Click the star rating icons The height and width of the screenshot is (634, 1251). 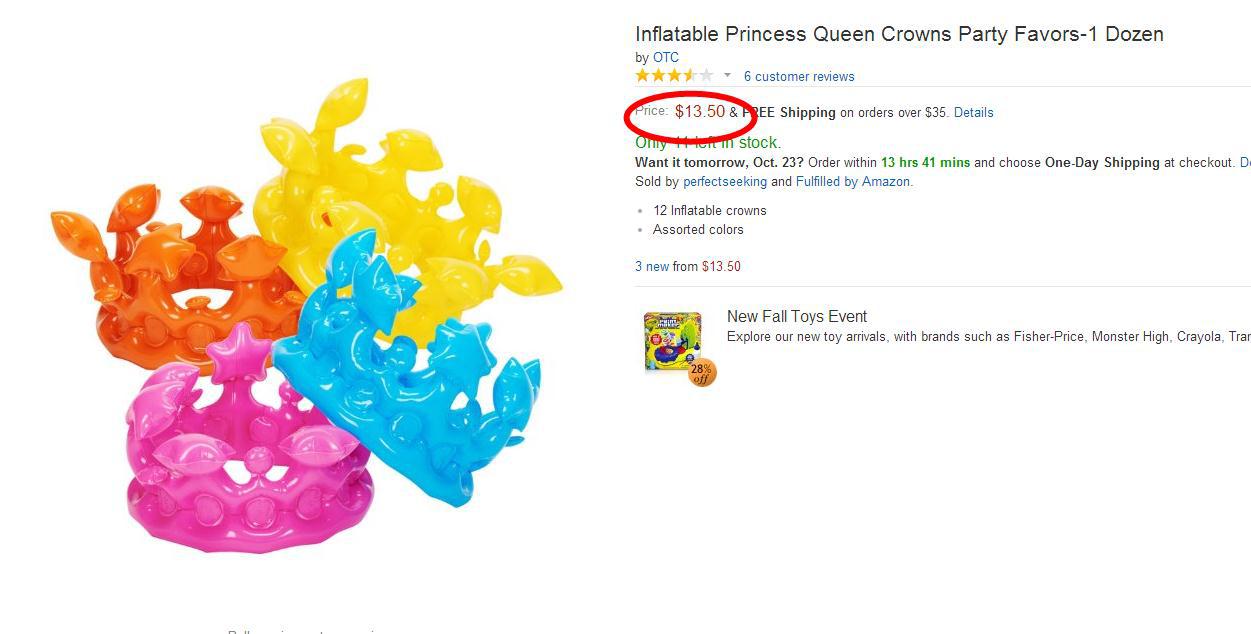(x=674, y=76)
